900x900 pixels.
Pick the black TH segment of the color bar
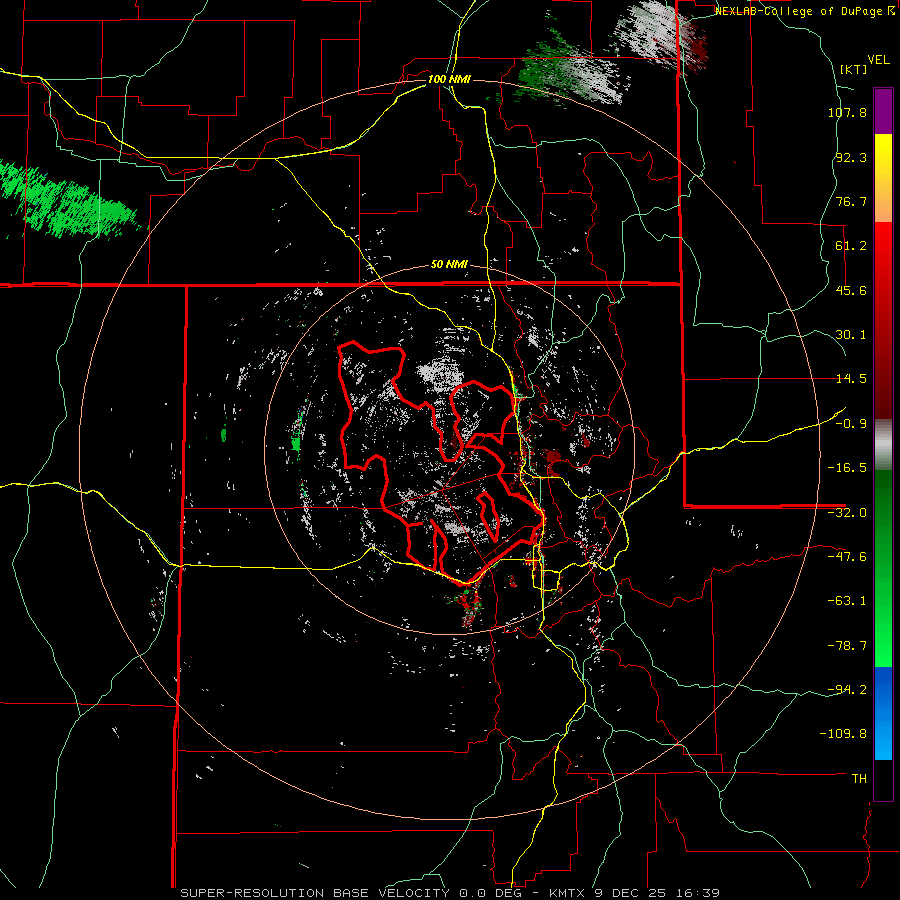point(883,780)
